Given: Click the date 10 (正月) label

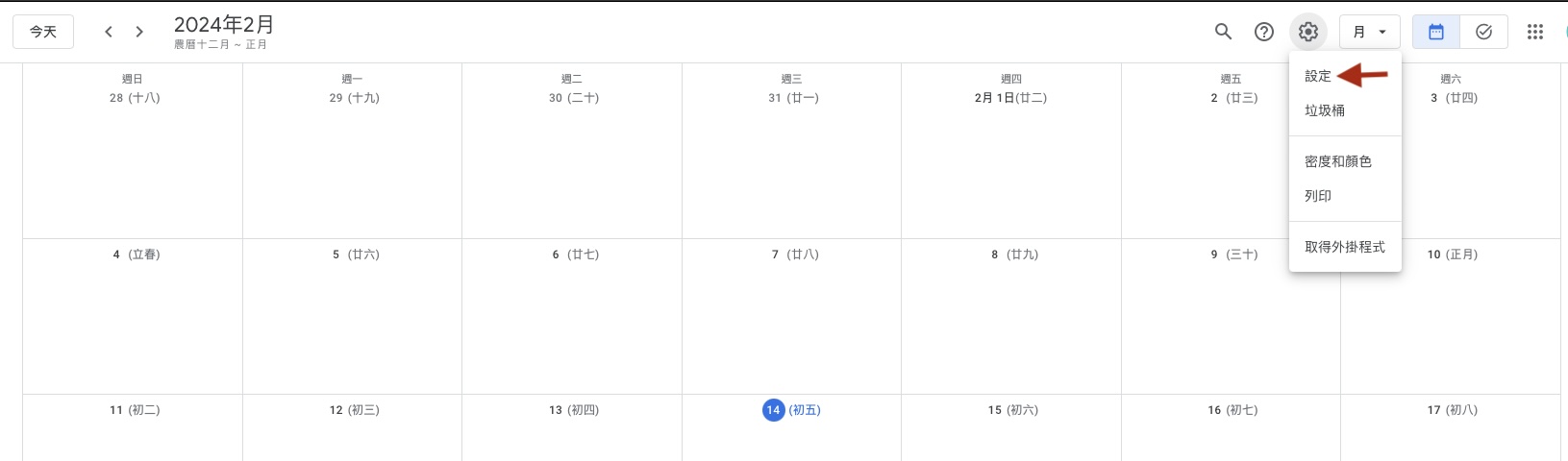Looking at the screenshot, I should [x=1452, y=255].
